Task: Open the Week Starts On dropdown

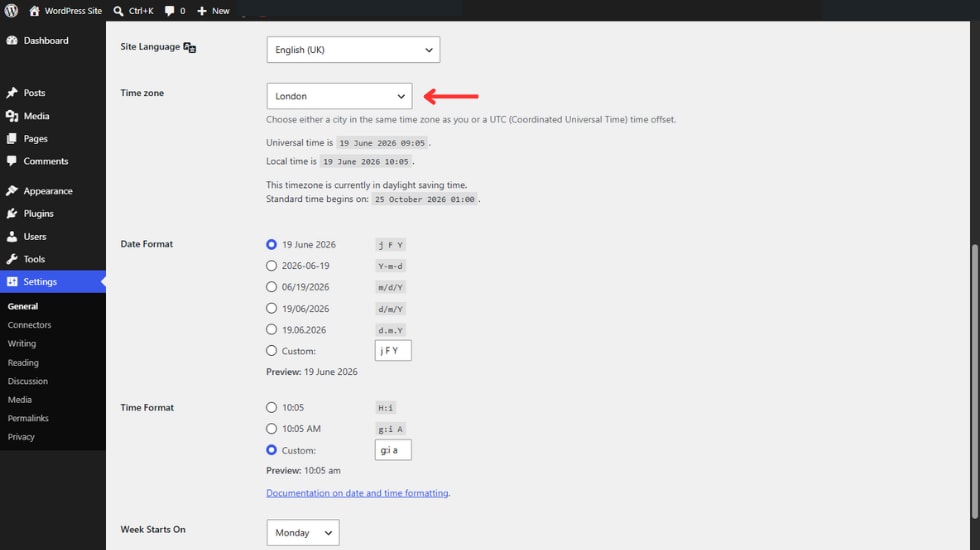Action: click(x=303, y=532)
